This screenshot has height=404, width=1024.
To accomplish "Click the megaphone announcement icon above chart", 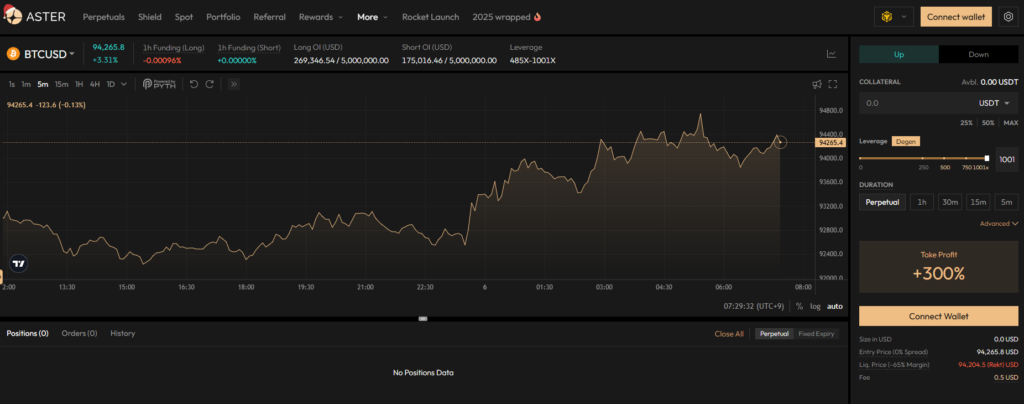I will (816, 84).
